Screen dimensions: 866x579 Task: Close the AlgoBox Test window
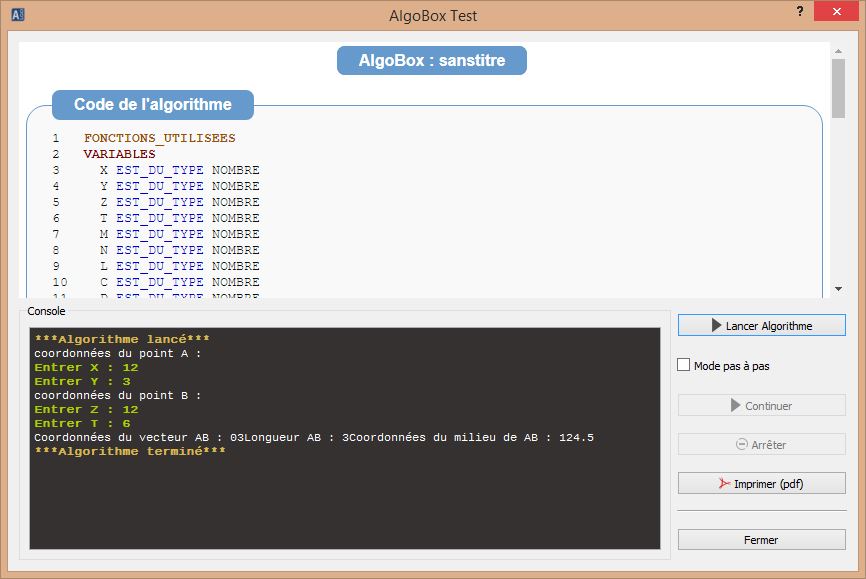(836, 11)
